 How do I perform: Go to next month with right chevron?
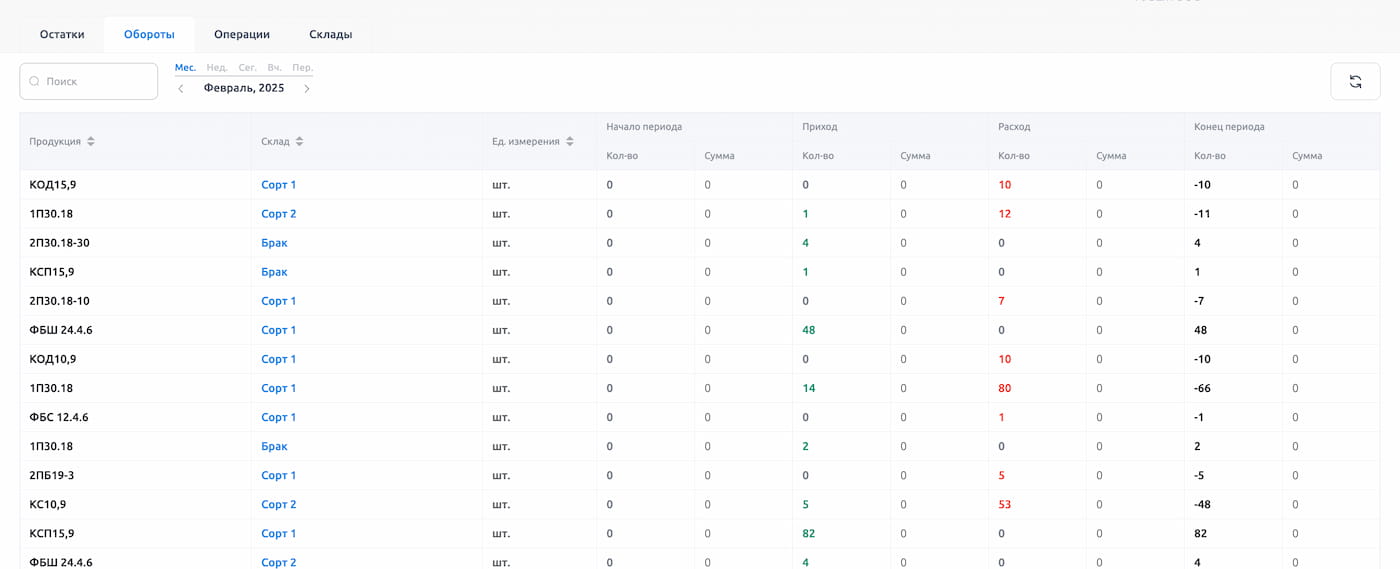pyautogui.click(x=307, y=89)
